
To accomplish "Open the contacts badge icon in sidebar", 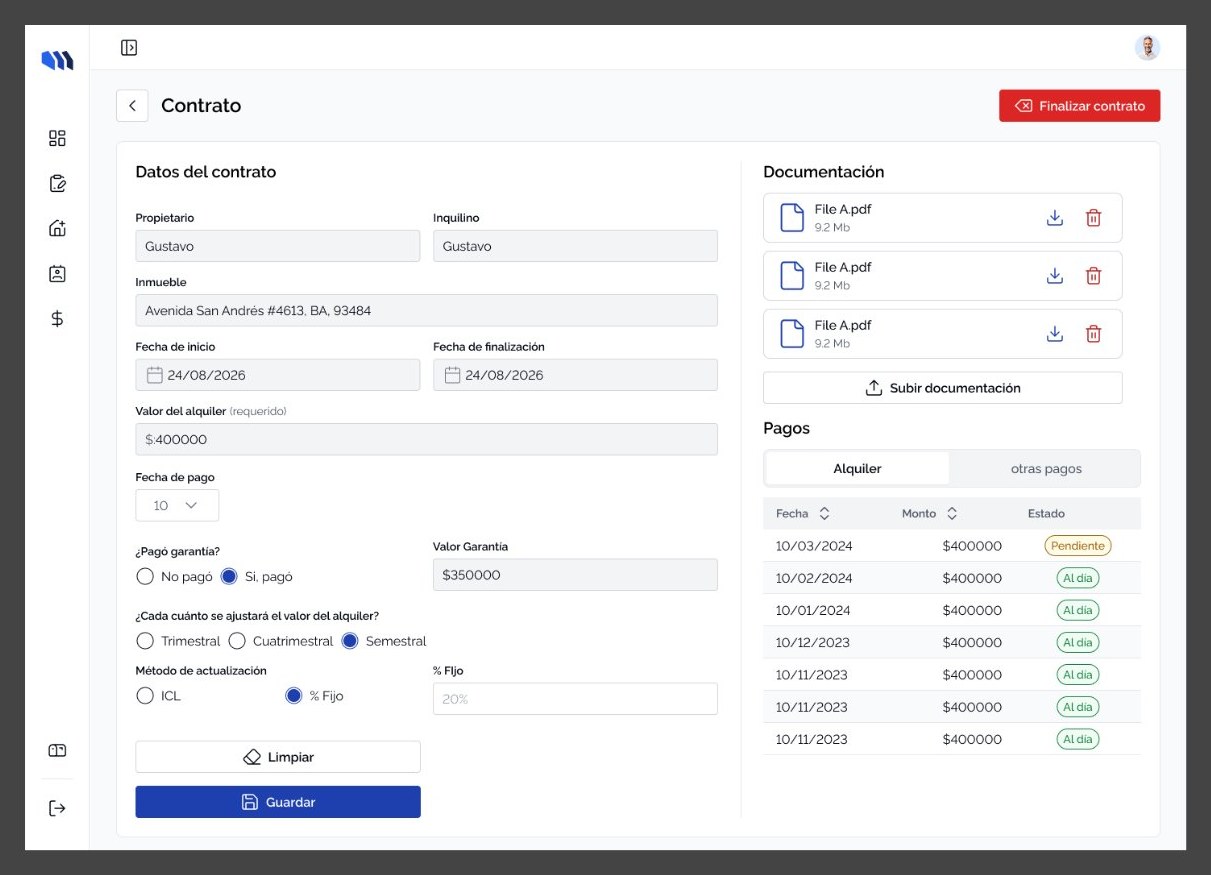I will click(x=57, y=273).
